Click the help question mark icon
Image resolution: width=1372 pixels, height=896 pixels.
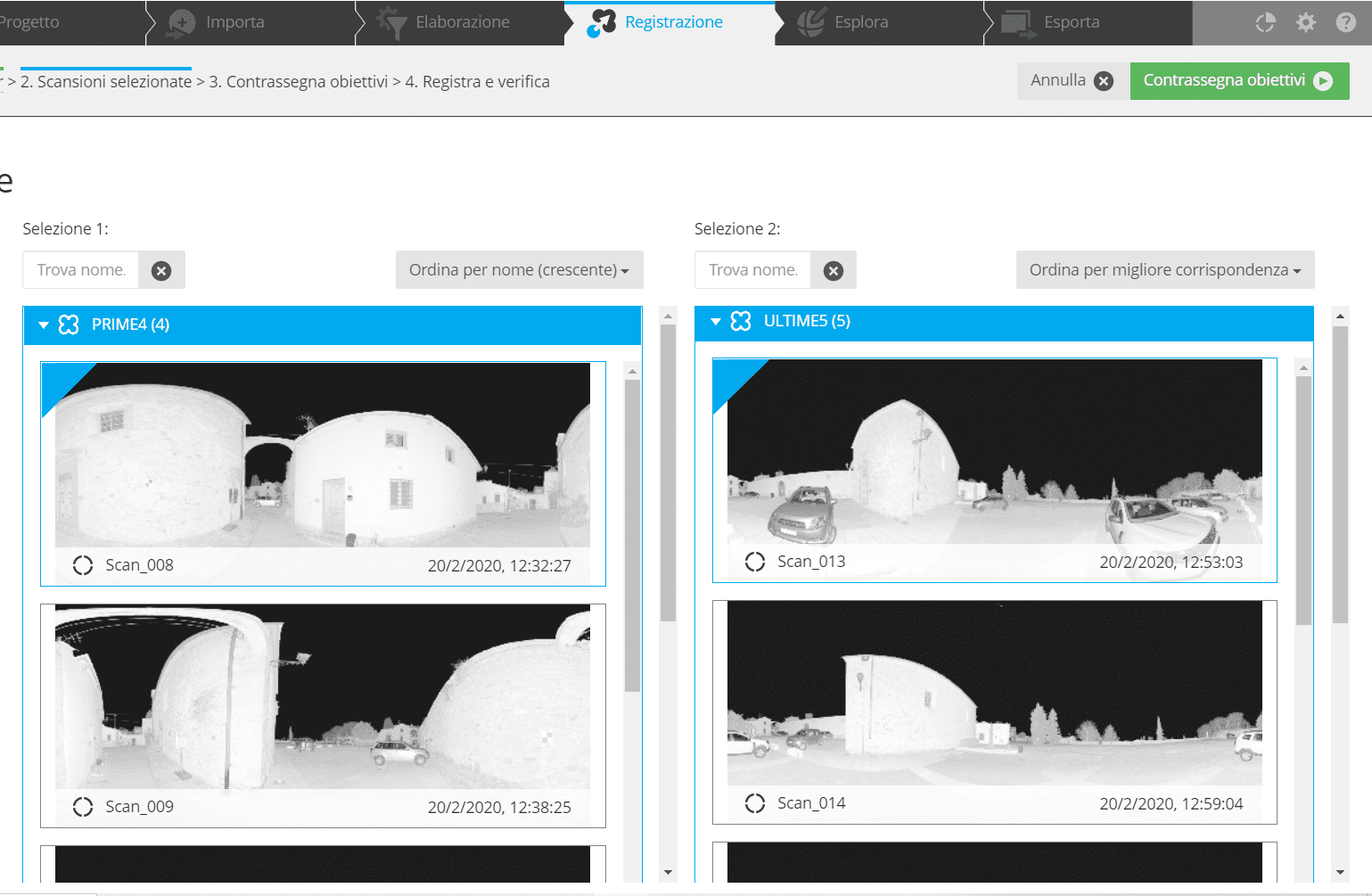click(1345, 22)
